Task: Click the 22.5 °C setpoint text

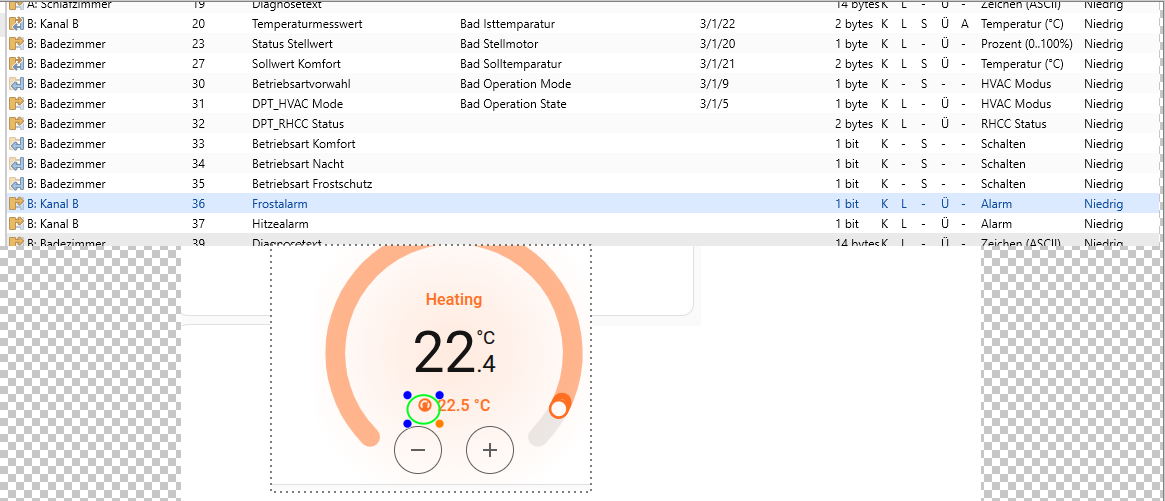Action: [x=464, y=406]
